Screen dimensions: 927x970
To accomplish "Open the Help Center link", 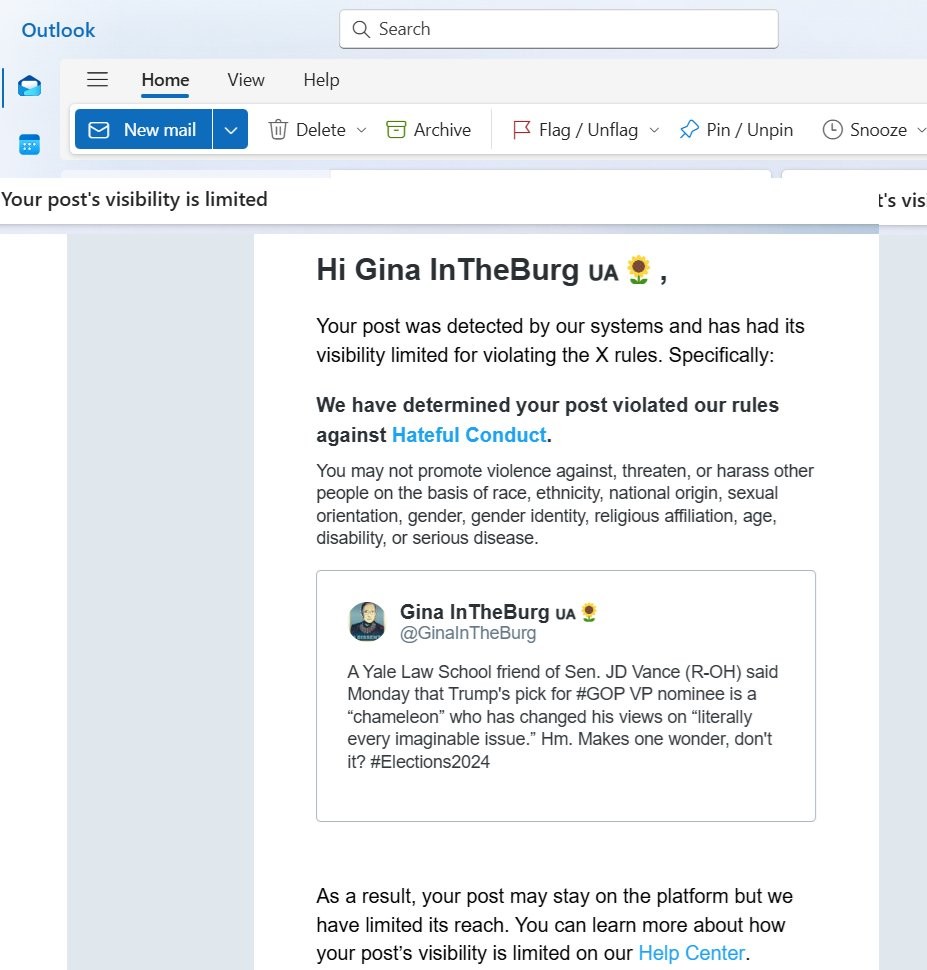I will 691,953.
